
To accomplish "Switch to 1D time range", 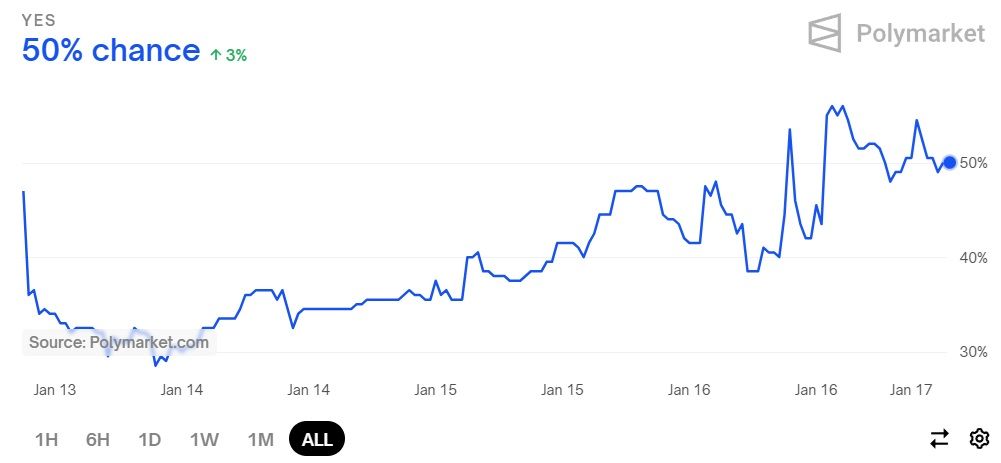I will point(149,439).
